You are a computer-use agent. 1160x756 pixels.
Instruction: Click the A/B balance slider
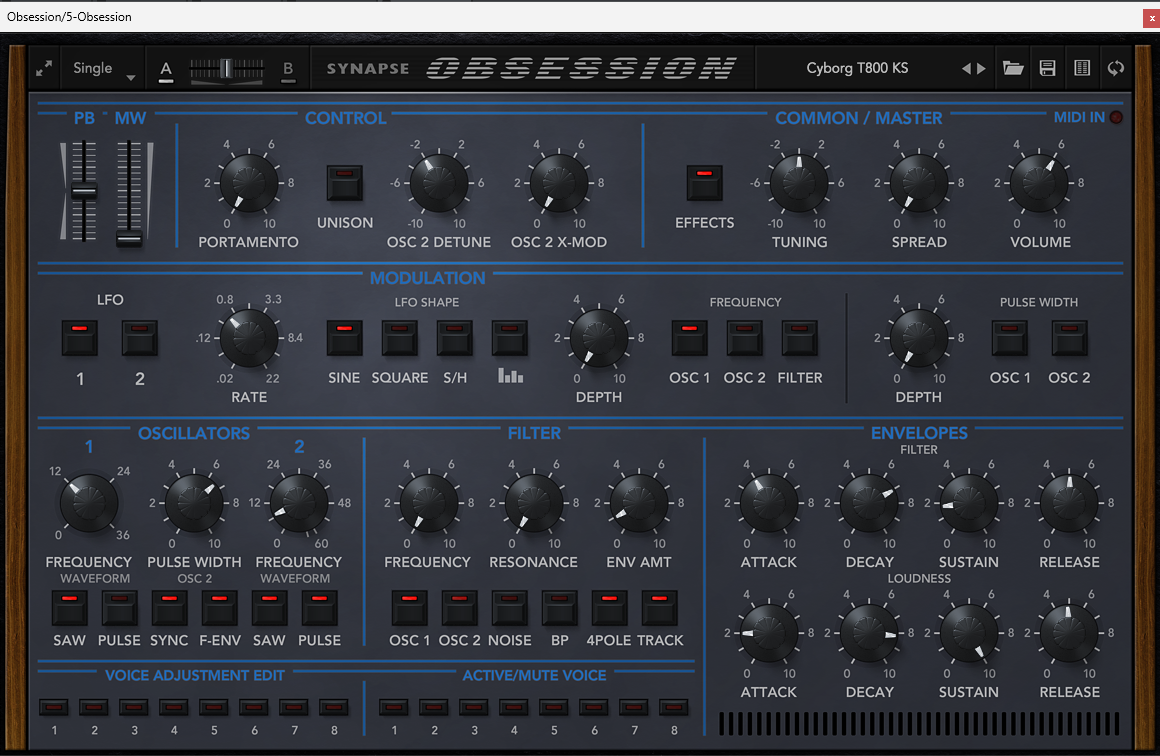tap(226, 70)
